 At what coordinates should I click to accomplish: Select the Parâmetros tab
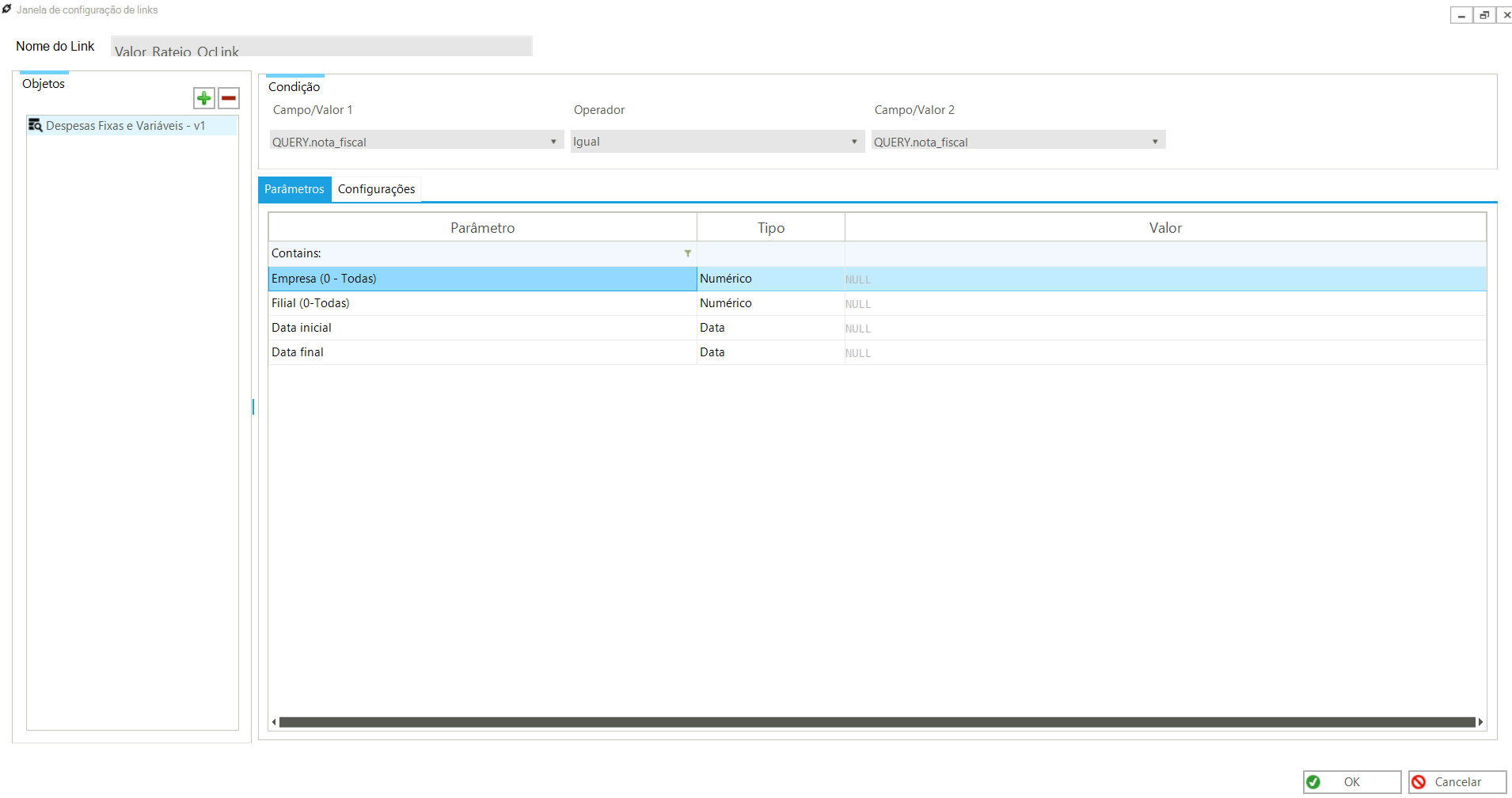pos(294,189)
